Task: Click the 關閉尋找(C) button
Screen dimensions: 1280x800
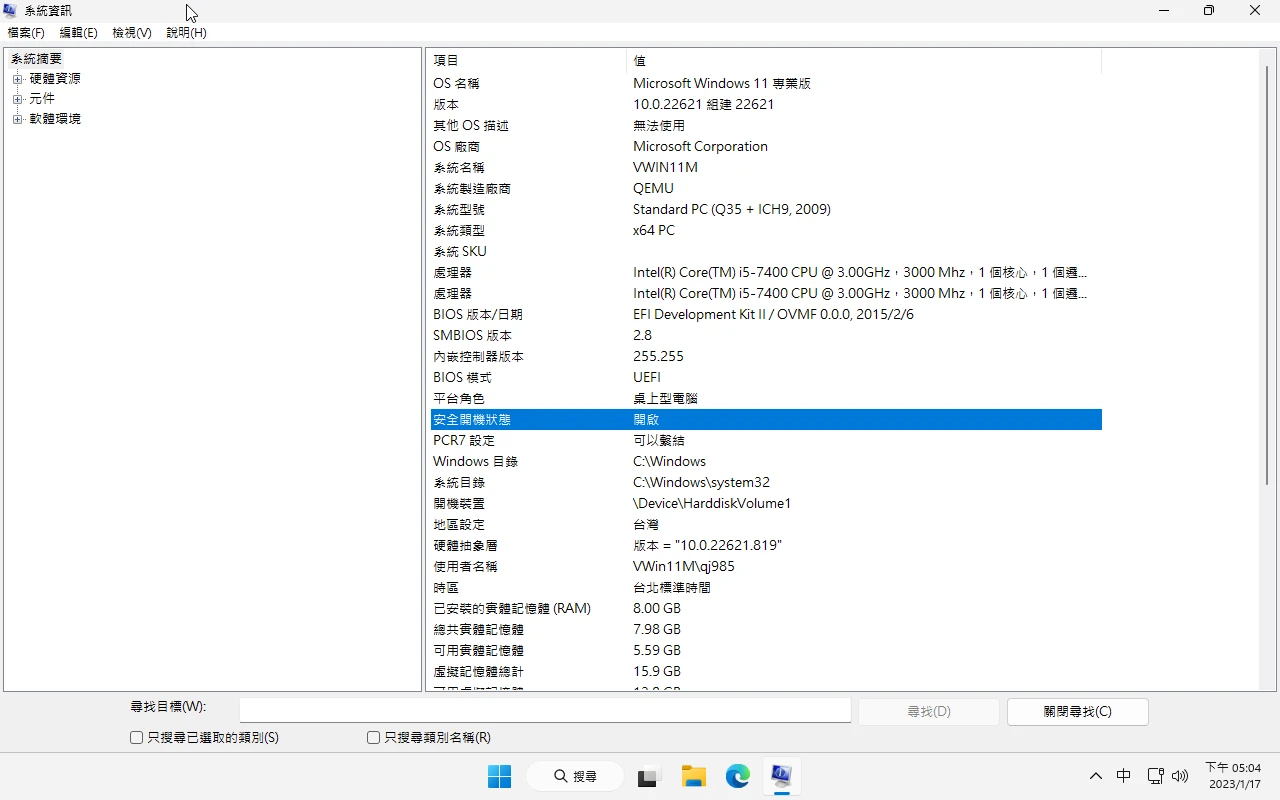Action: [1077, 712]
